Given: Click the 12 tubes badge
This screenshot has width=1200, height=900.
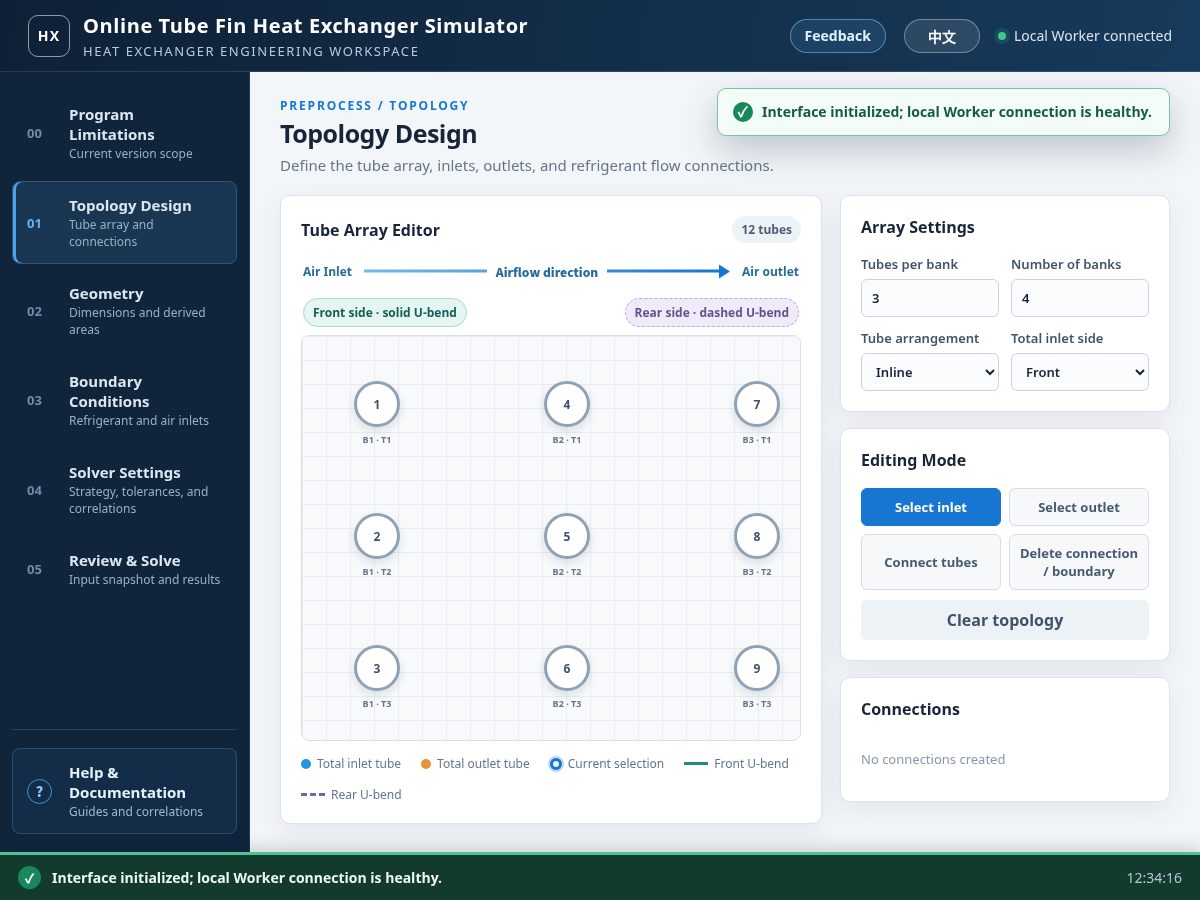Looking at the screenshot, I should point(767,230).
